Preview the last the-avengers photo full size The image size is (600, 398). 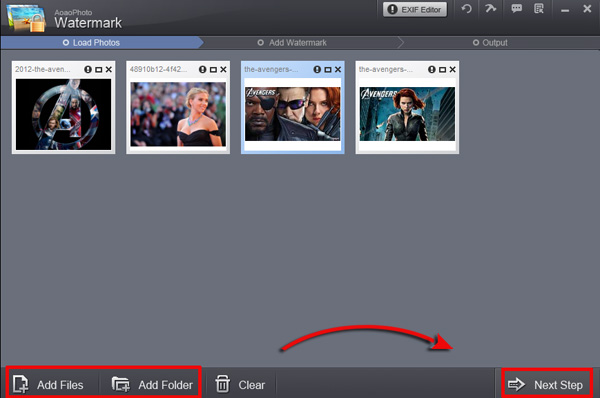[x=442, y=70]
